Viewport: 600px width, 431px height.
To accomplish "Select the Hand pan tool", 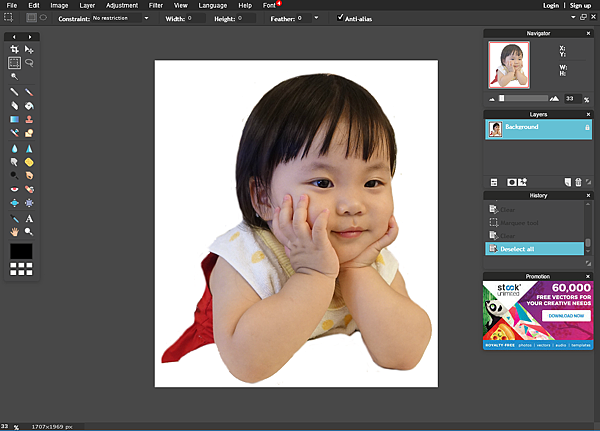I will click(x=14, y=232).
